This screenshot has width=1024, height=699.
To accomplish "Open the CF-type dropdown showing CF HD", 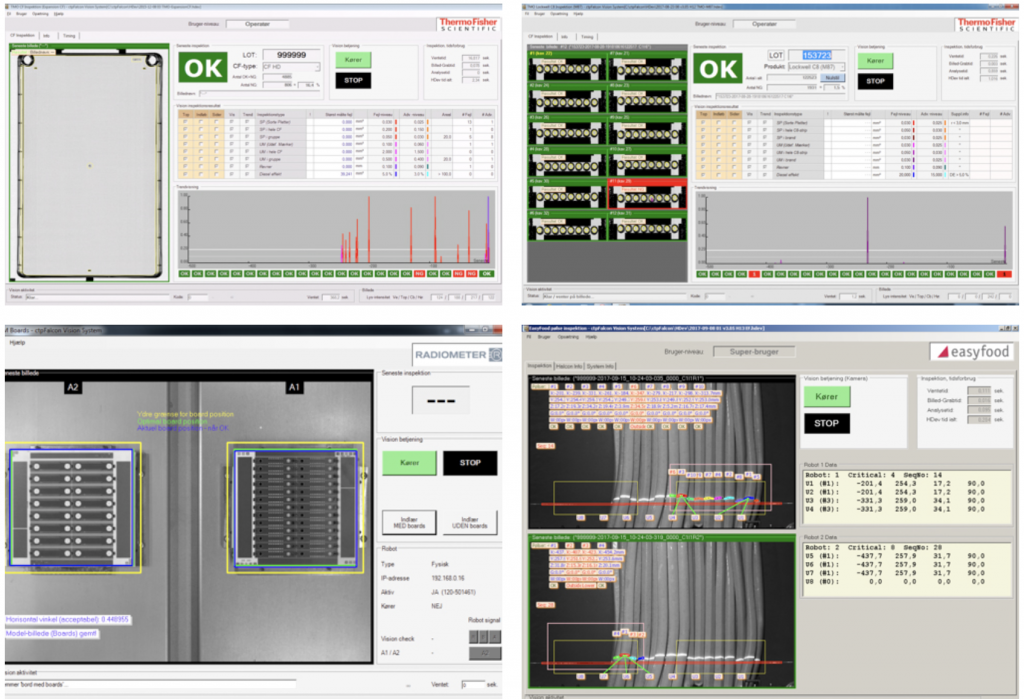I will pos(291,67).
